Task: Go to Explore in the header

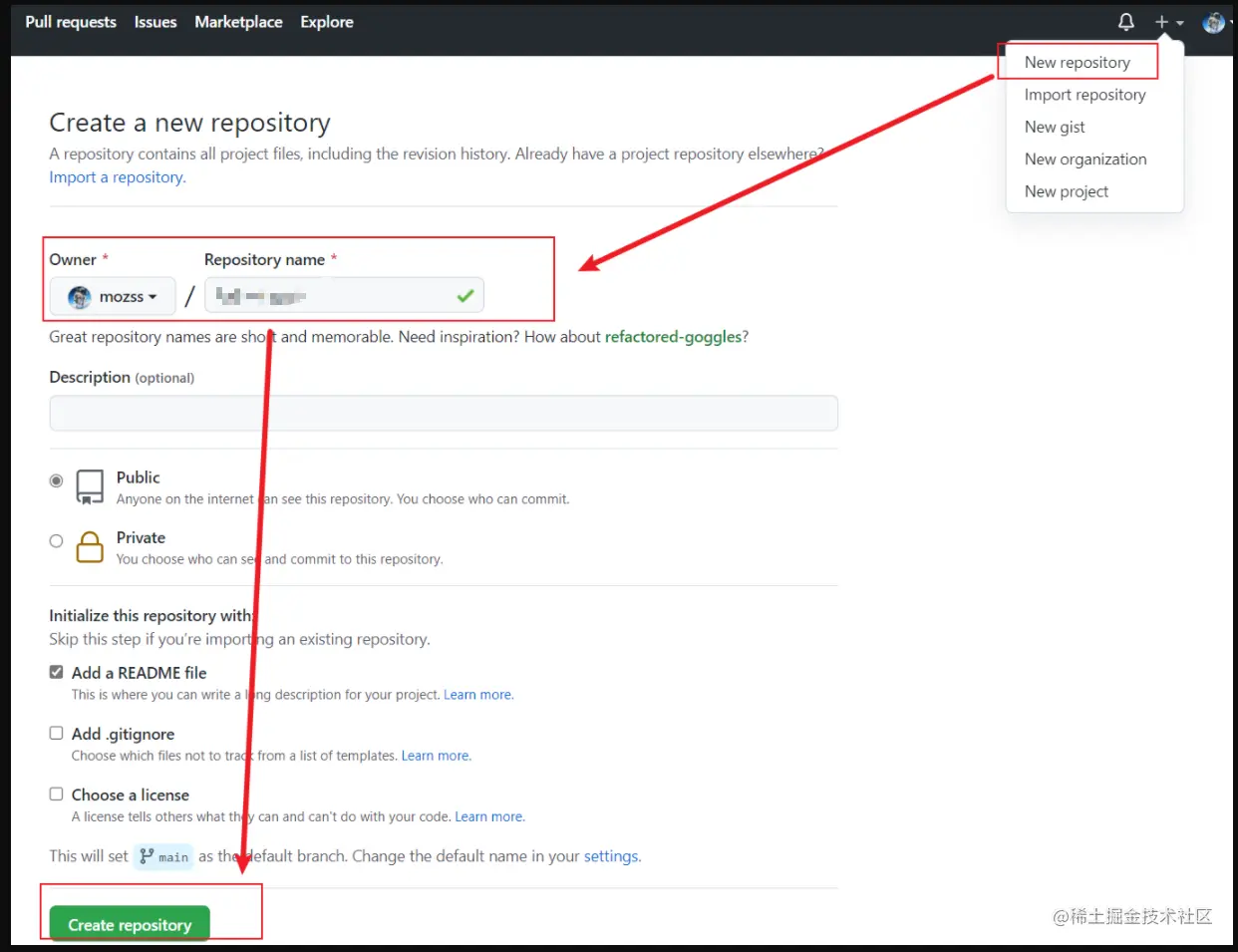Action: (327, 22)
